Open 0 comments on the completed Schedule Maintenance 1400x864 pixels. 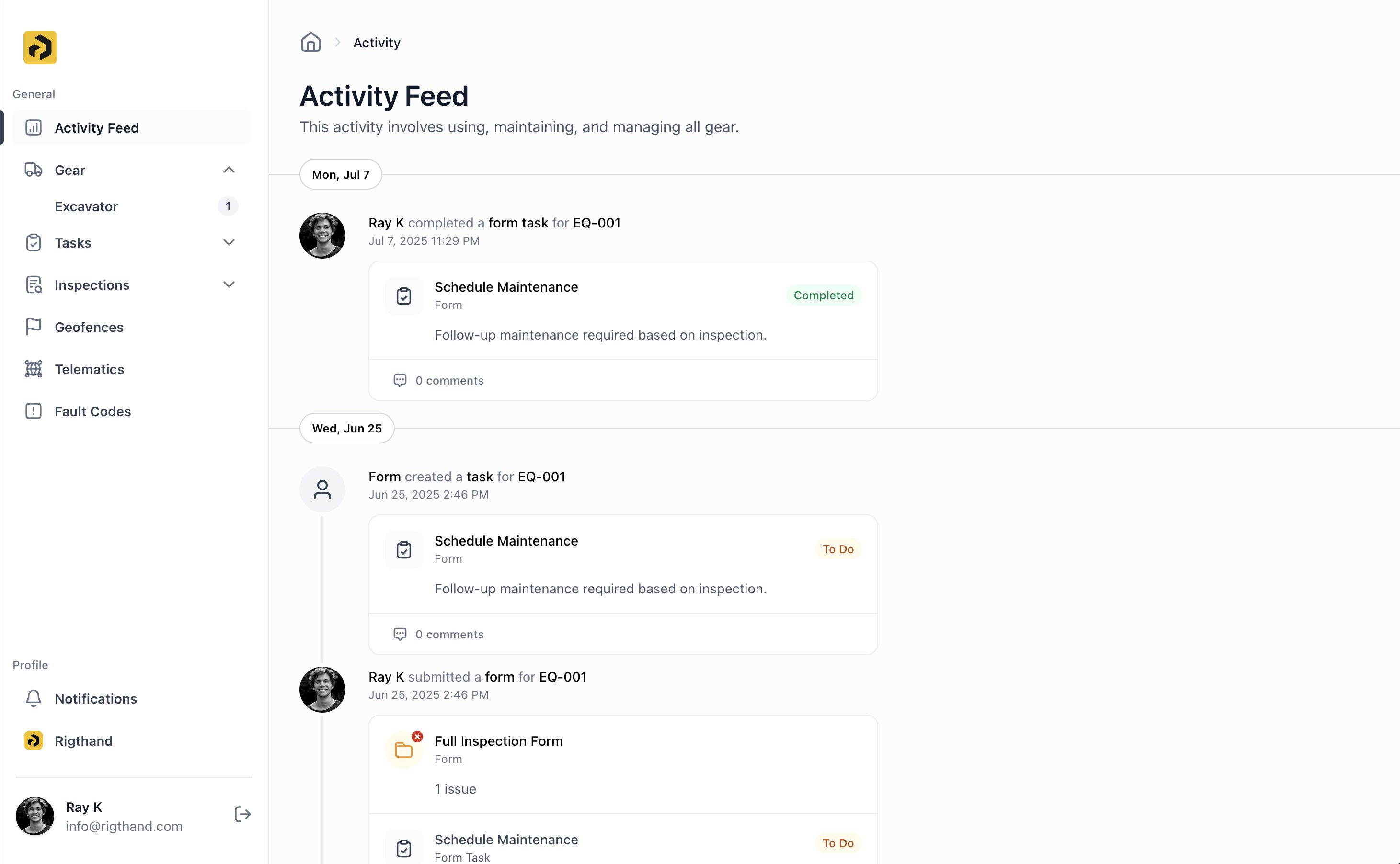coord(439,380)
